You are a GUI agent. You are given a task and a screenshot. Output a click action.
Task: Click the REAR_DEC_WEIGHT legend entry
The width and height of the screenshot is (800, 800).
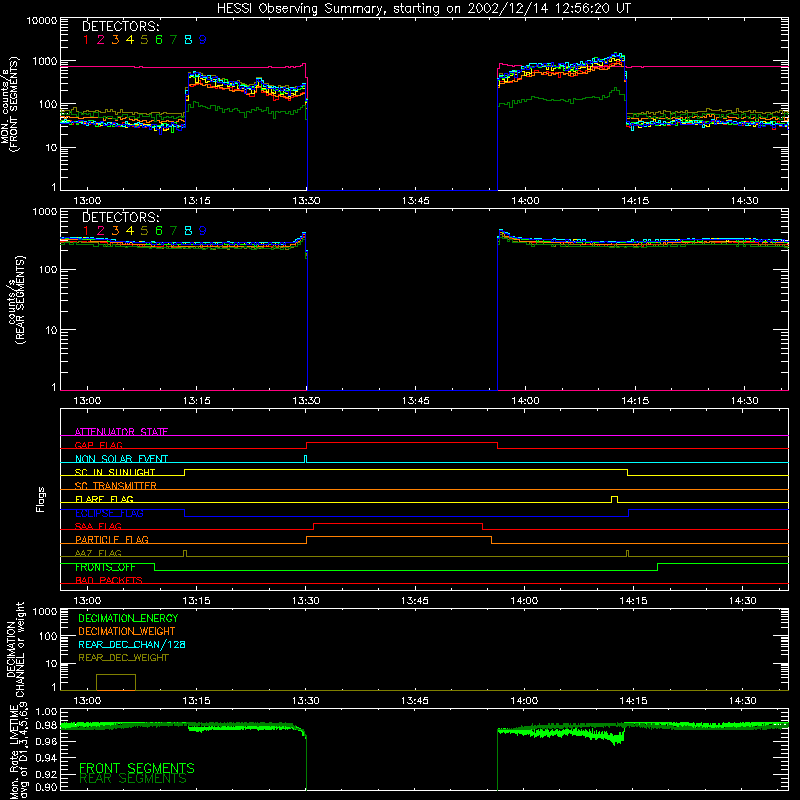[x=123, y=658]
